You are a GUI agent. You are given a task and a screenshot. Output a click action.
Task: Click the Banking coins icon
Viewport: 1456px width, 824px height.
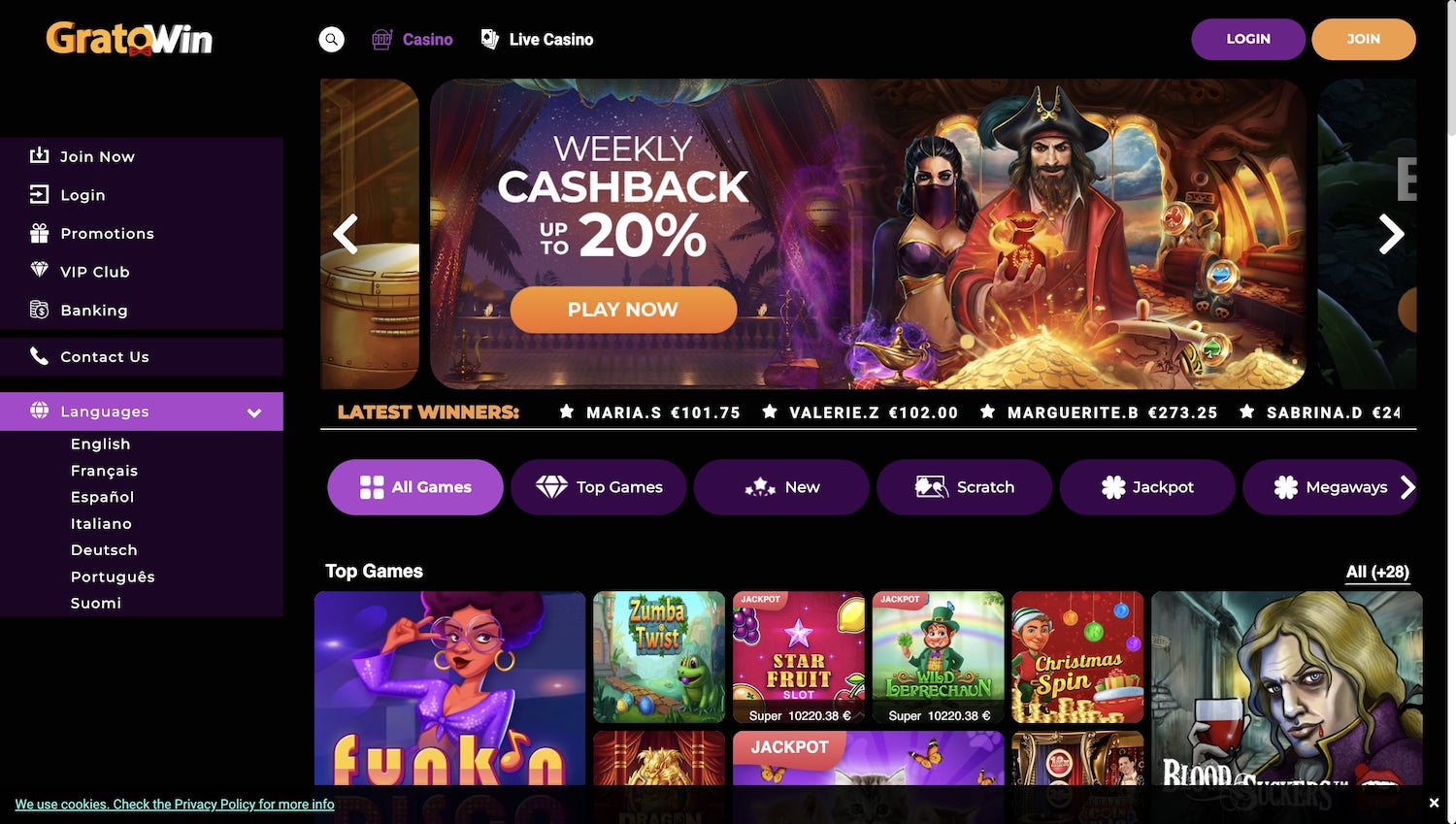[39, 310]
